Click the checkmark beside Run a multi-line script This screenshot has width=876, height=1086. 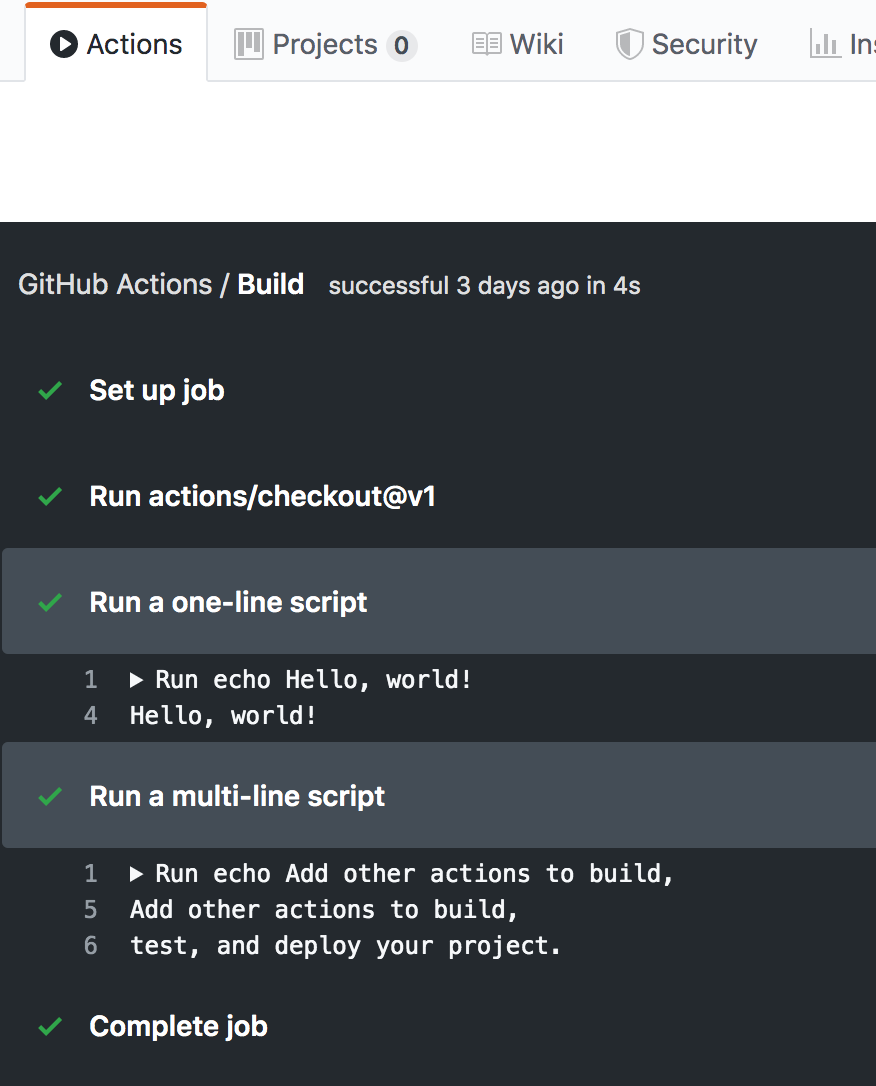click(x=51, y=796)
